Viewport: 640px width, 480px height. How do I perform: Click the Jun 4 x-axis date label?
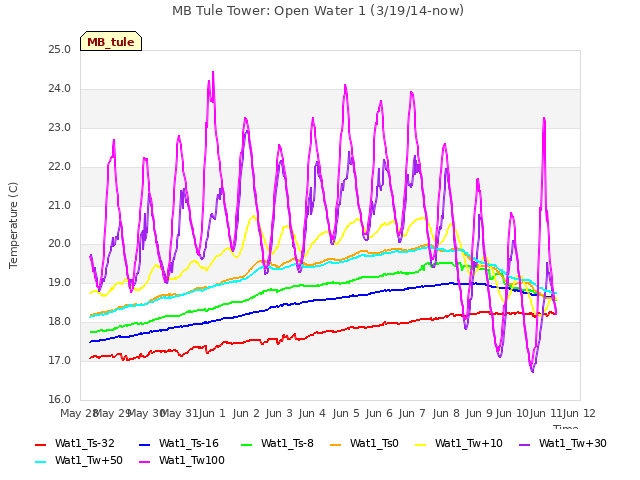[312, 413]
